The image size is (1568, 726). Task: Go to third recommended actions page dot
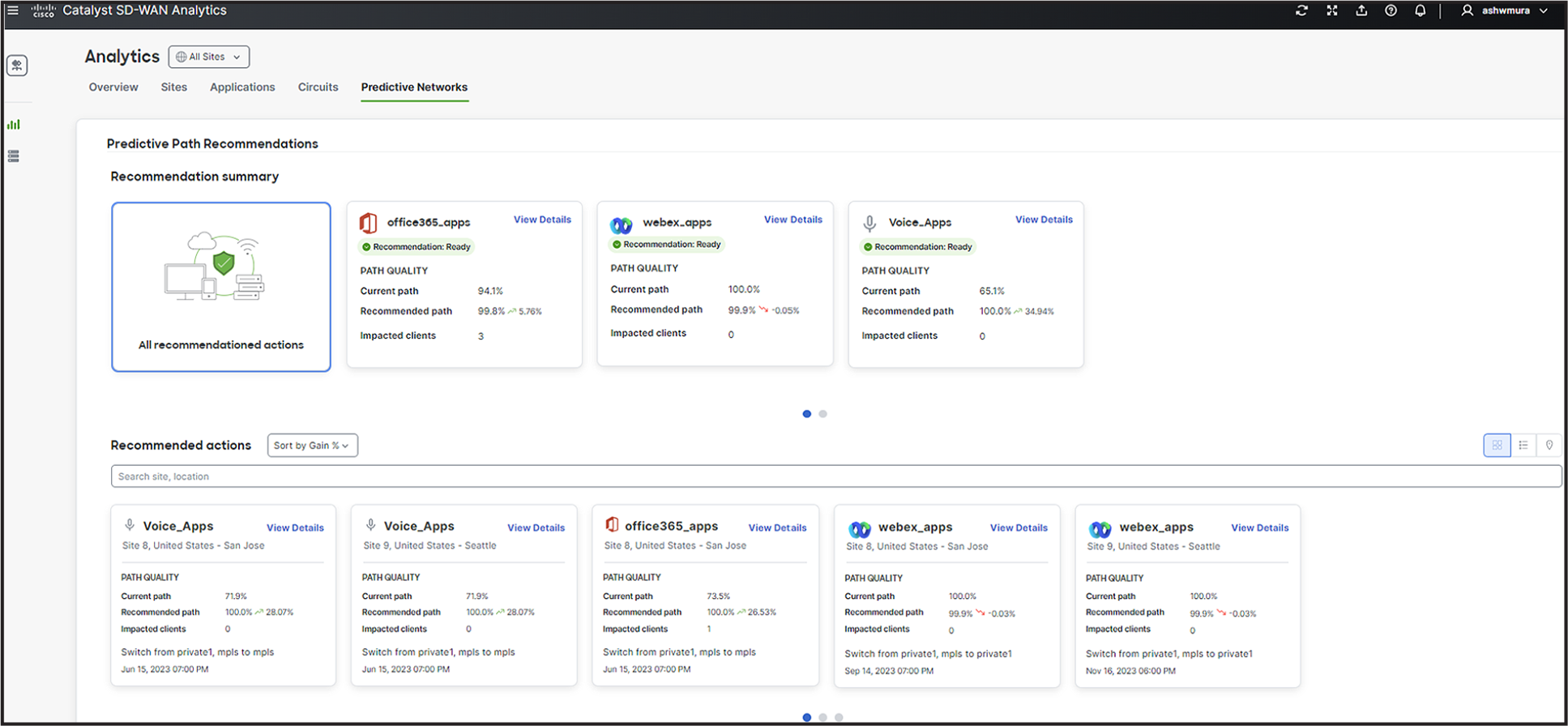[839, 717]
